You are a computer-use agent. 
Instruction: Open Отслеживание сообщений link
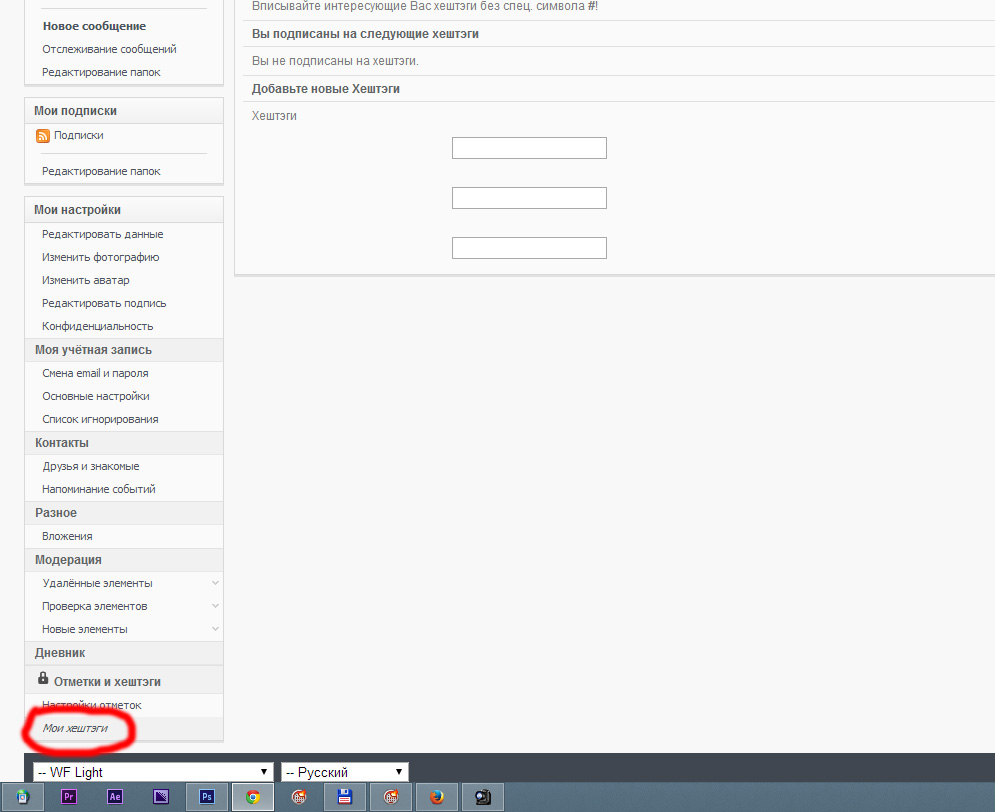(109, 49)
